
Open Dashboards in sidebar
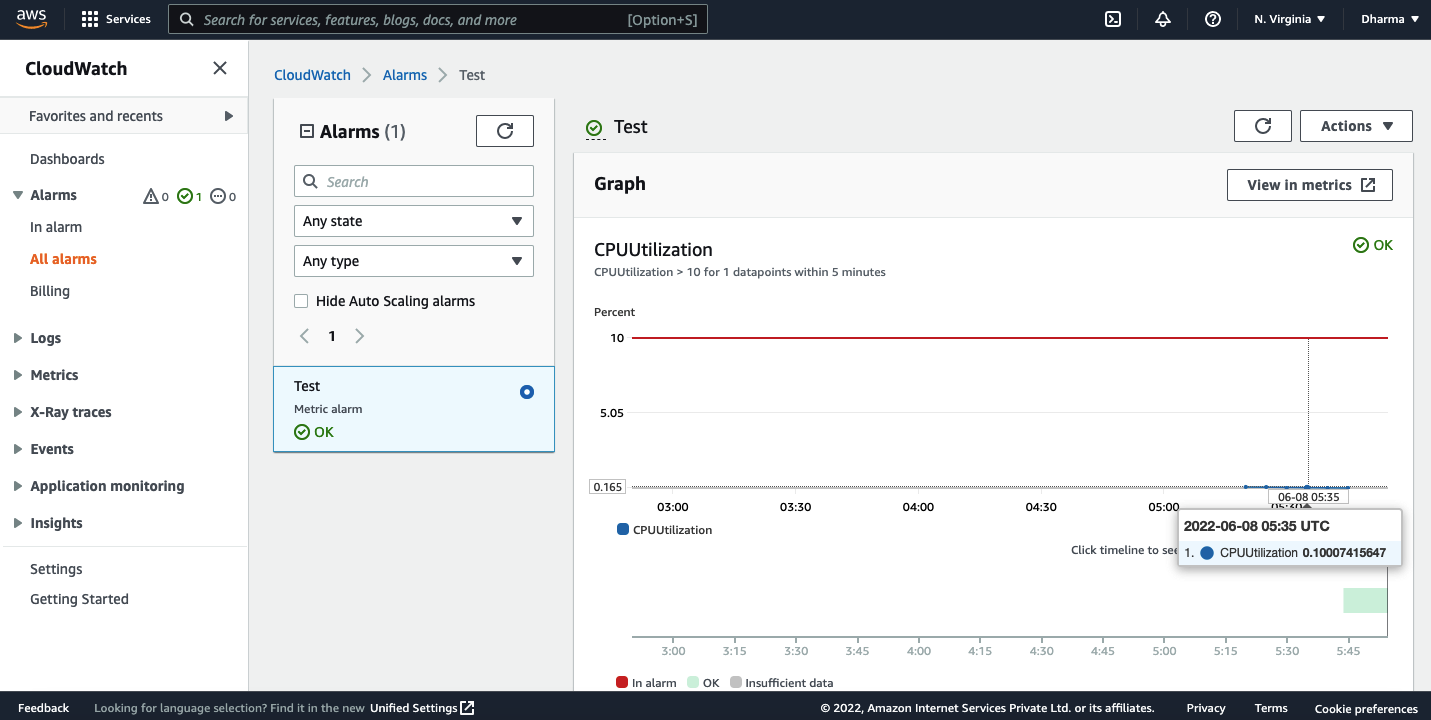[x=67, y=159]
